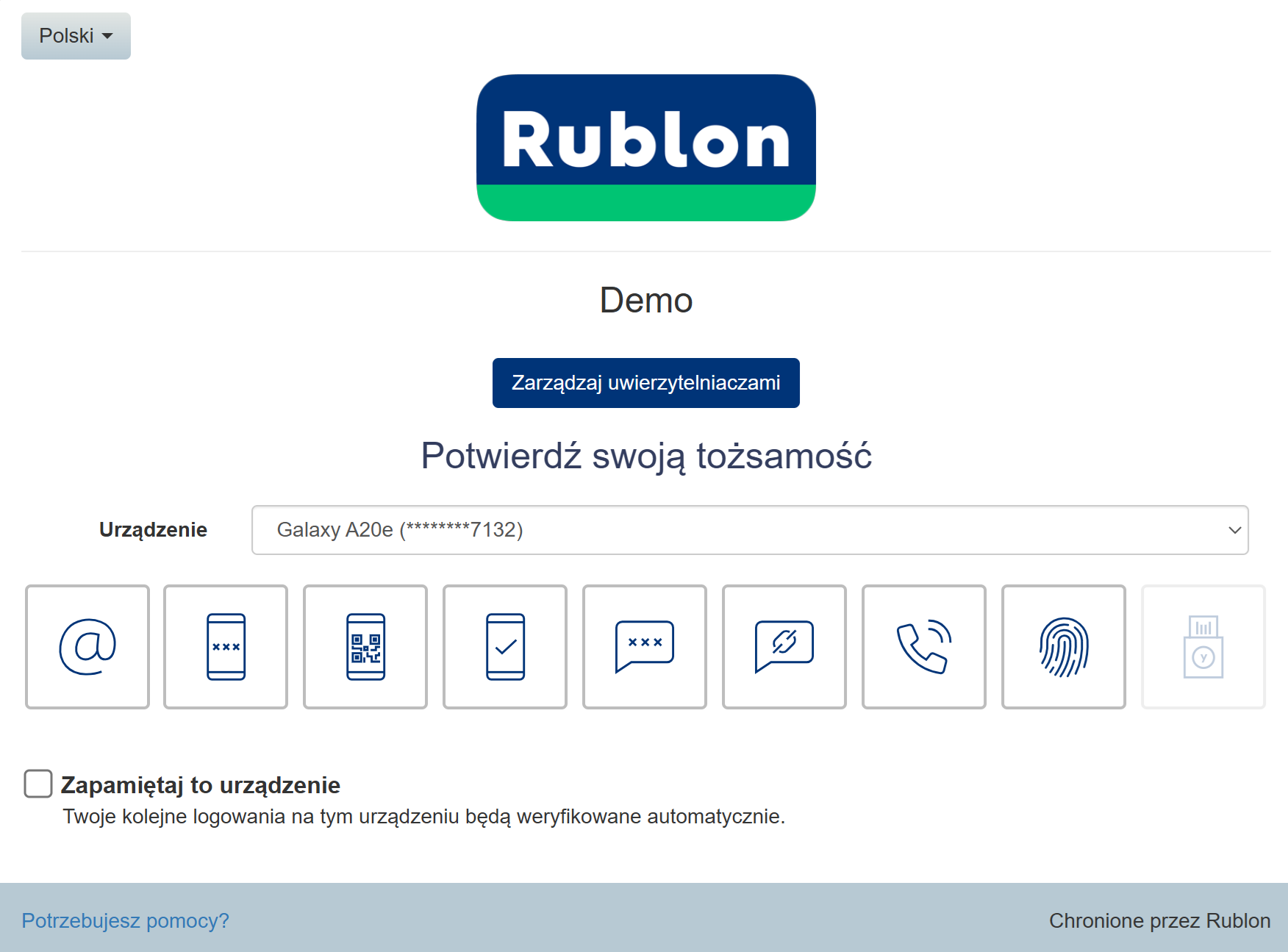Click the 'Zarządzaj uwierzytelniaczami' button
The width and height of the screenshot is (1288, 952).
646,383
